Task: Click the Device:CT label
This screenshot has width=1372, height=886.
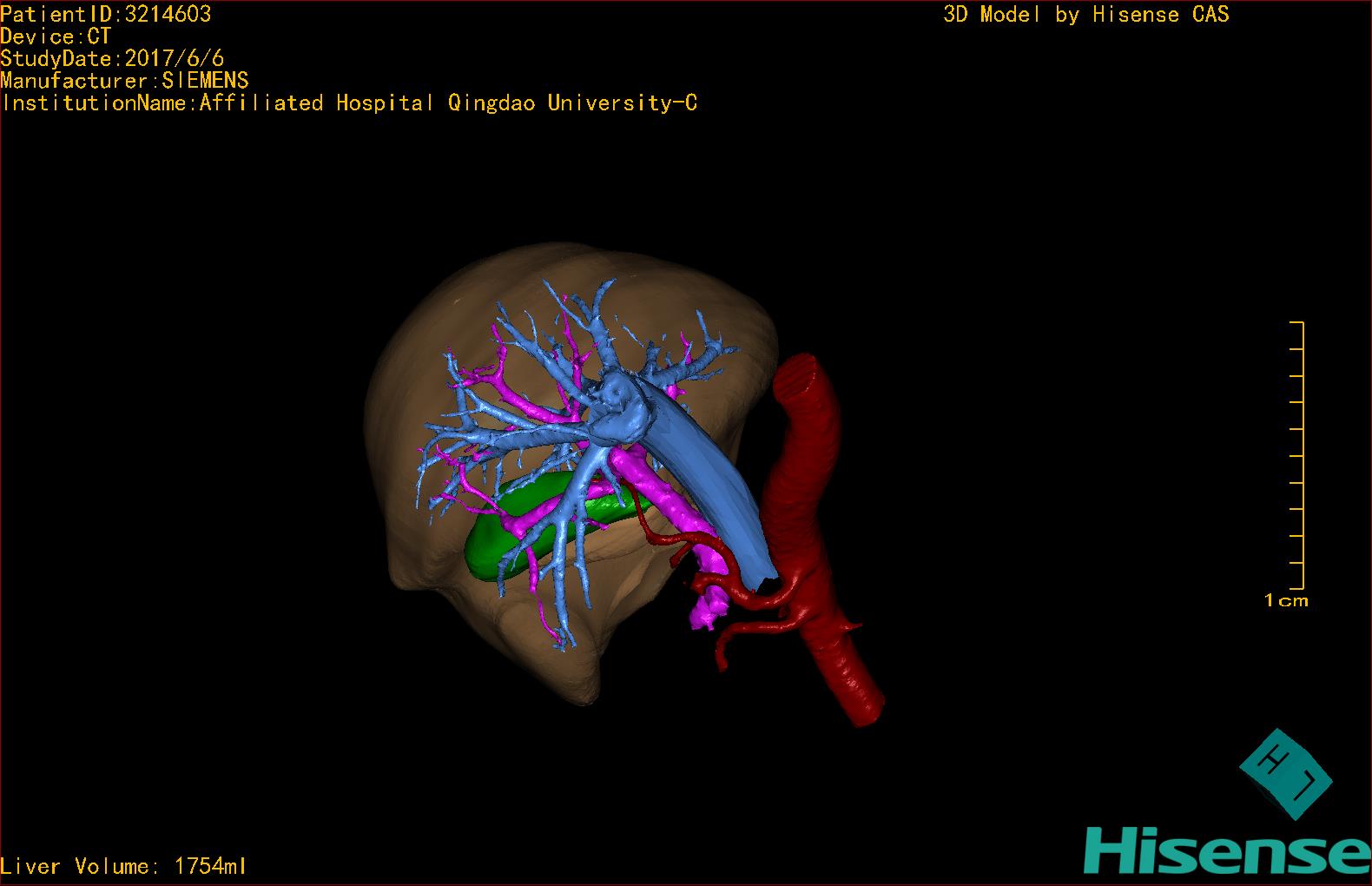Action: tap(56, 36)
